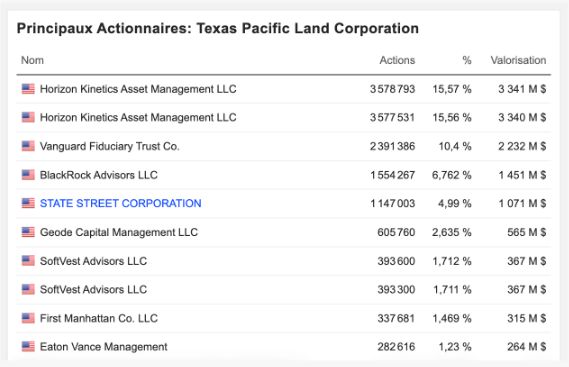Select the Horizon Kinetics row with 3 577 531 shares
569x367 pixels.
(284, 117)
